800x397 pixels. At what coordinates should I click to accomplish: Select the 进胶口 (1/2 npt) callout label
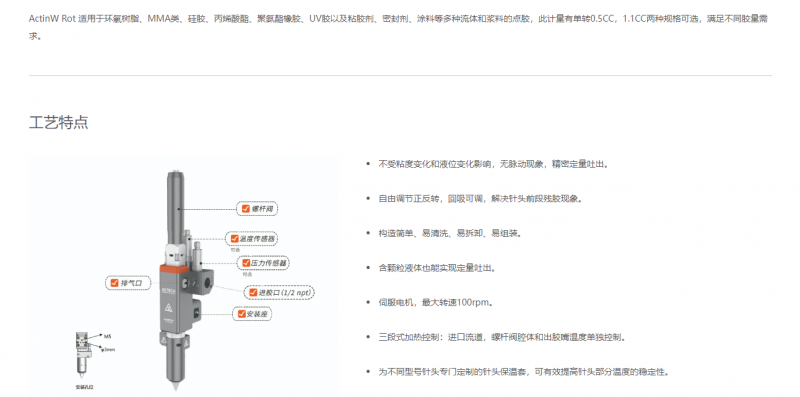[x=279, y=292]
